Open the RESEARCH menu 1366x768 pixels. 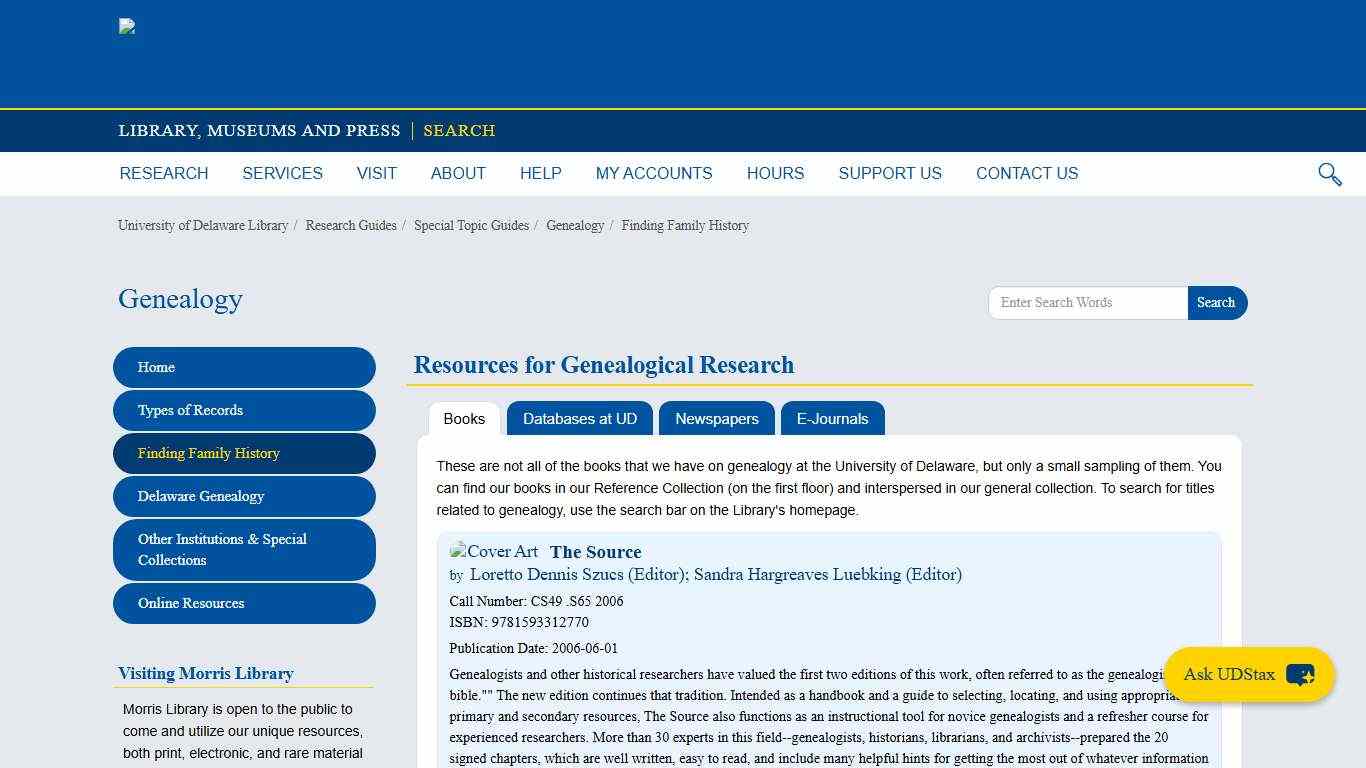click(163, 173)
